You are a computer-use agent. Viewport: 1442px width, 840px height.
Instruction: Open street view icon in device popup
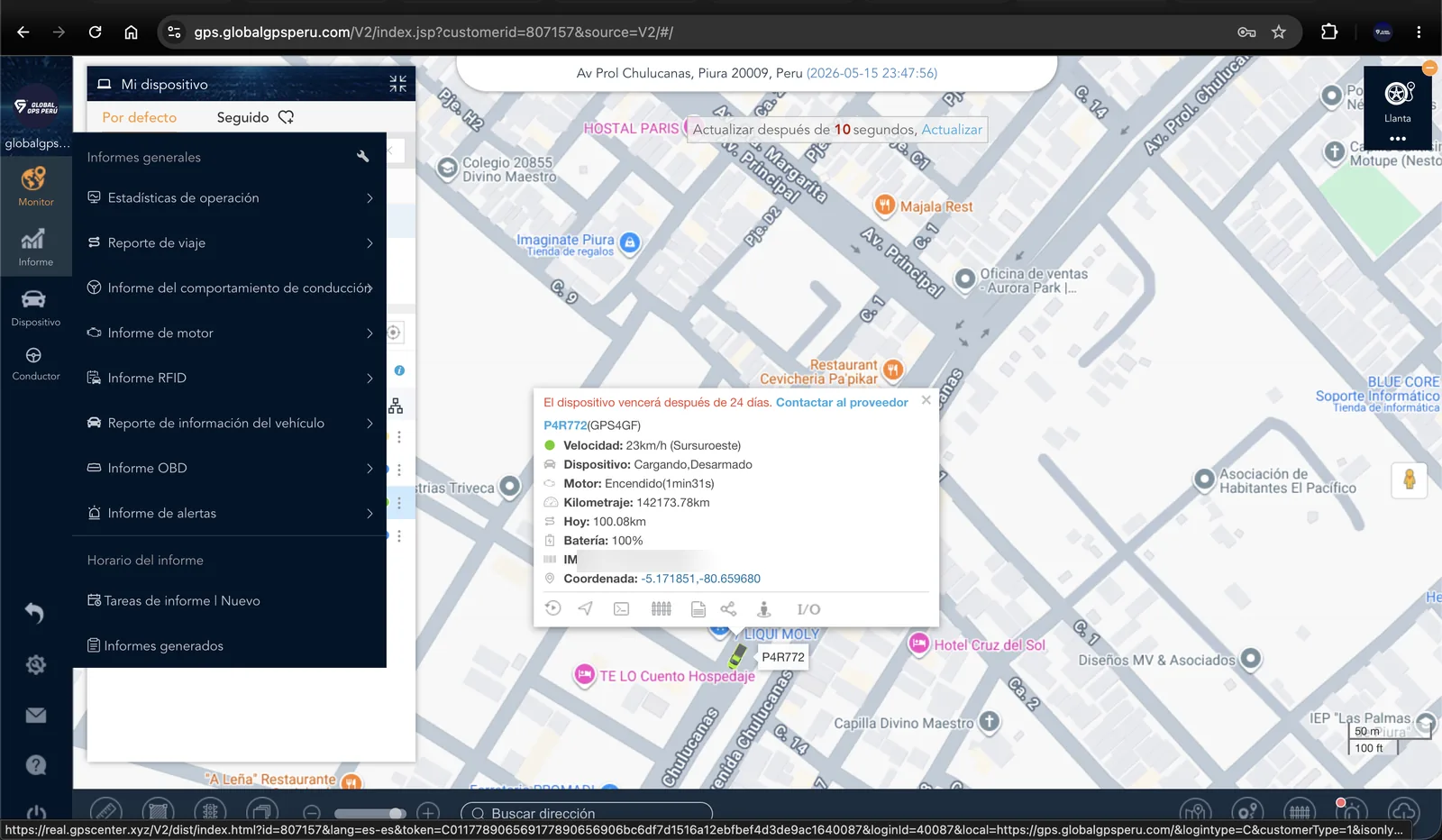tap(764, 608)
